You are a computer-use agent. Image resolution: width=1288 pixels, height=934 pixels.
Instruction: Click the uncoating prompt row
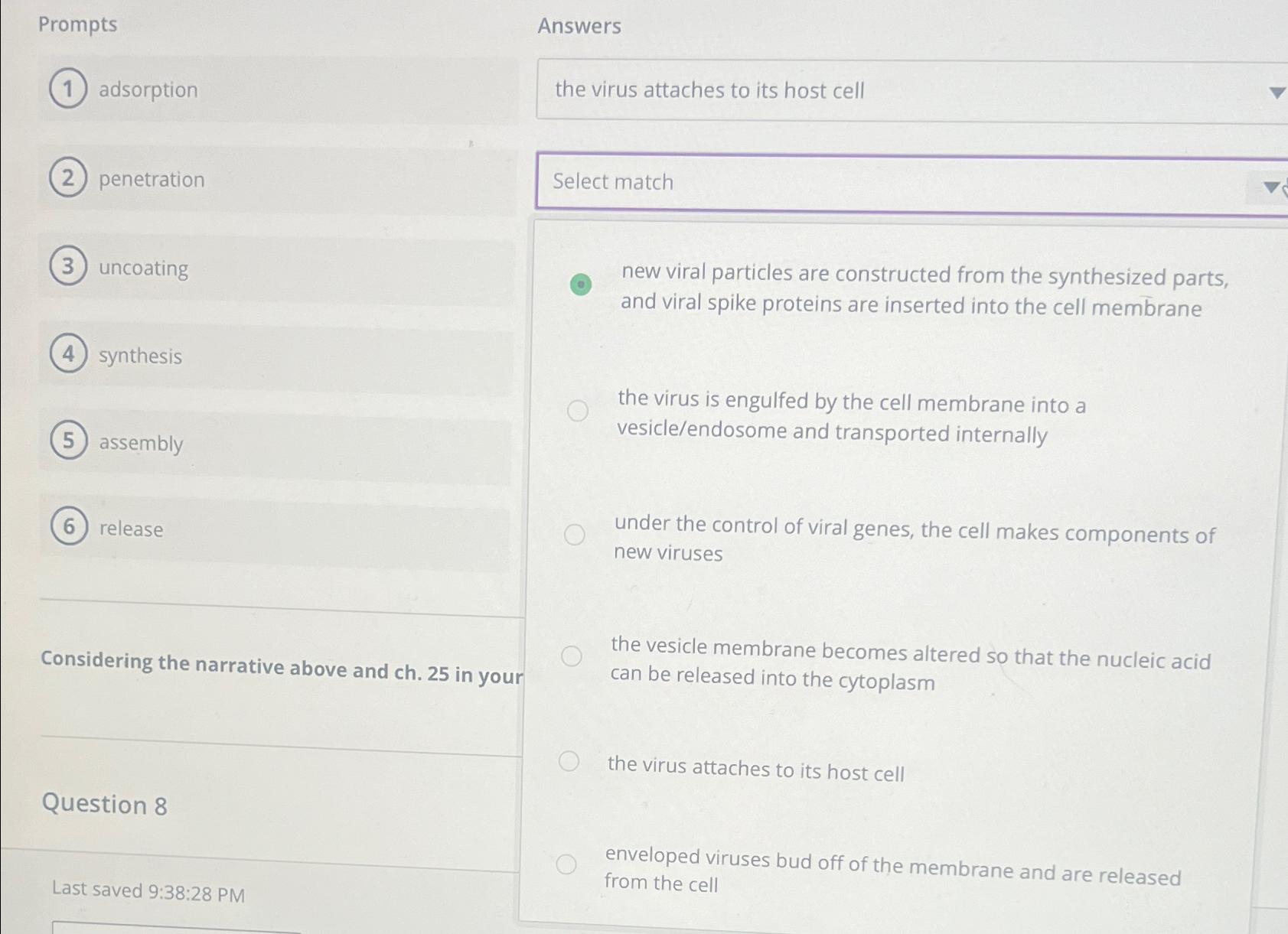[x=276, y=270]
